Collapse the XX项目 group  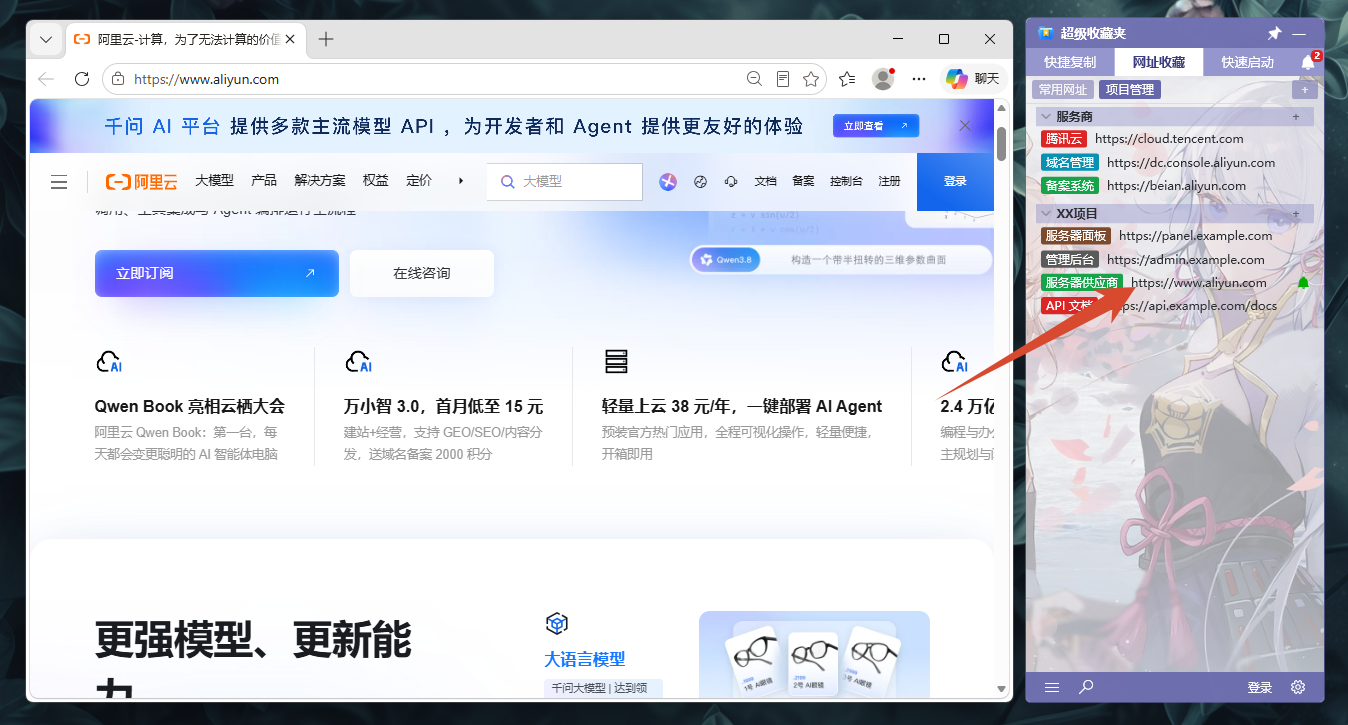[x=1046, y=214]
